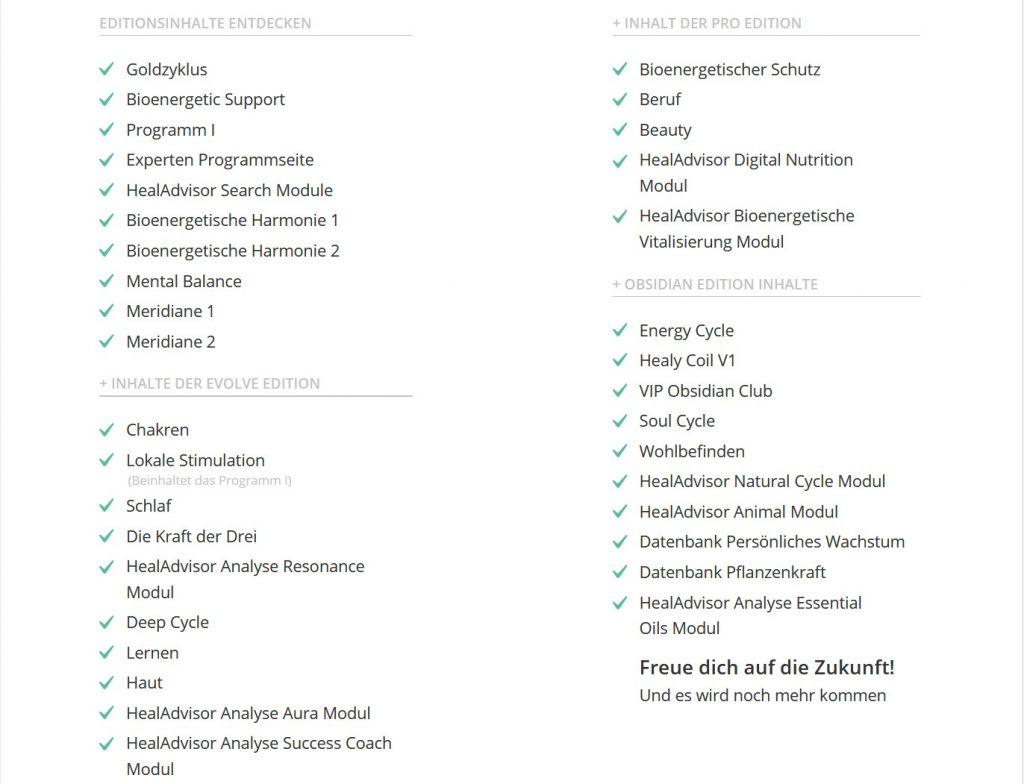Expand the Inhalte der Evolve Edition section
This screenshot has height=784, width=1024.
[210, 383]
